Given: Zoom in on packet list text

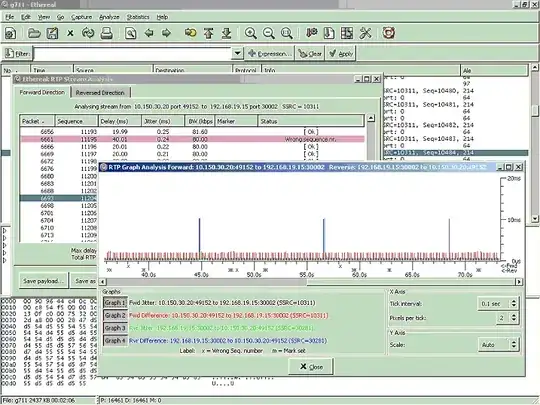Looking at the screenshot, I should pyautogui.click(x=250, y=33).
